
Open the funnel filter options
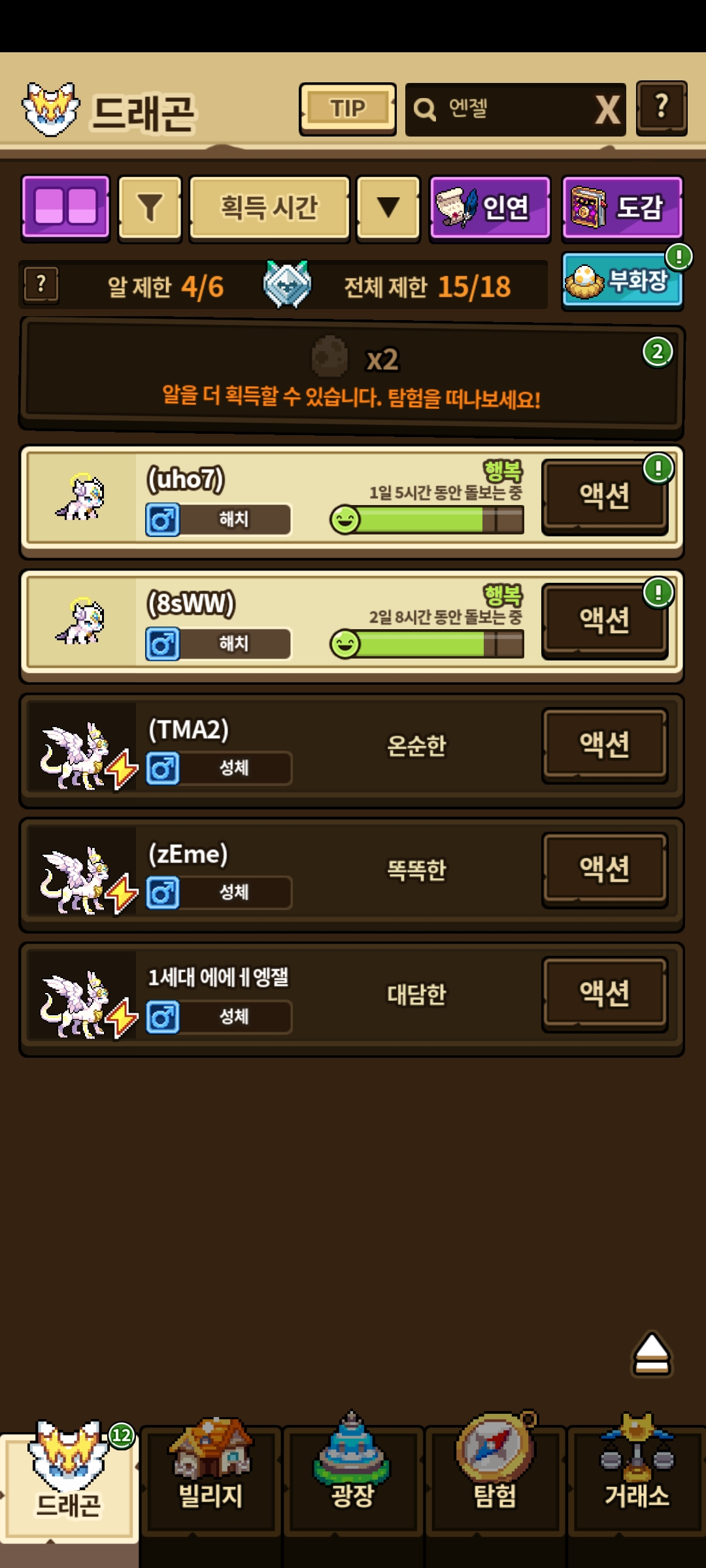[150, 207]
